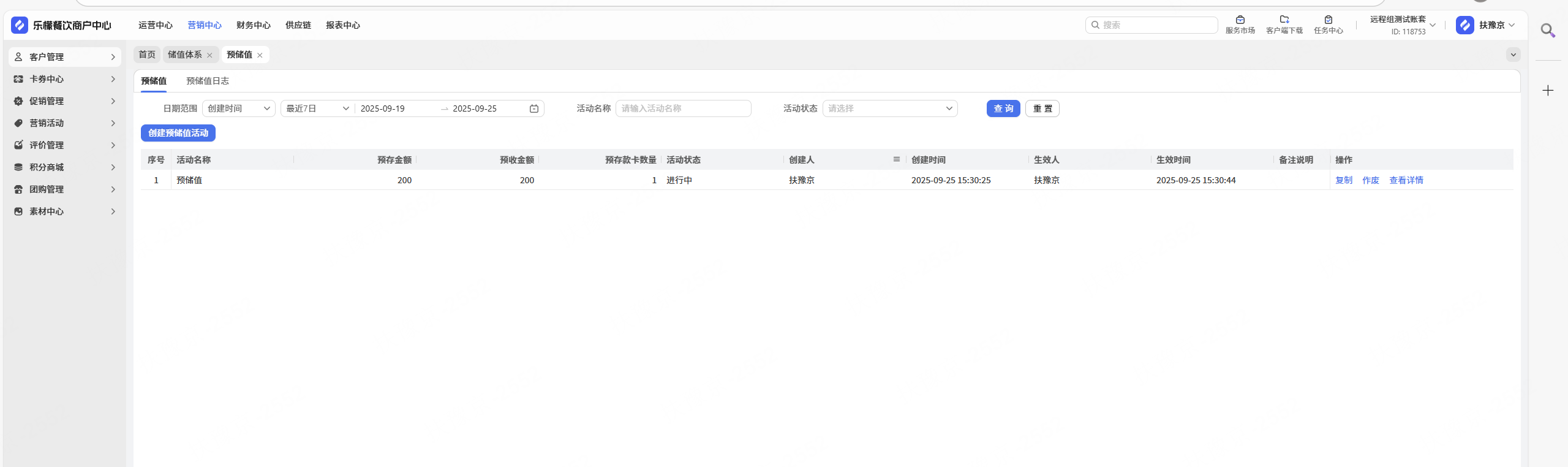This screenshot has height=467, width=1568.
Task: Close the 预储值 page tab
Action: 260,55
